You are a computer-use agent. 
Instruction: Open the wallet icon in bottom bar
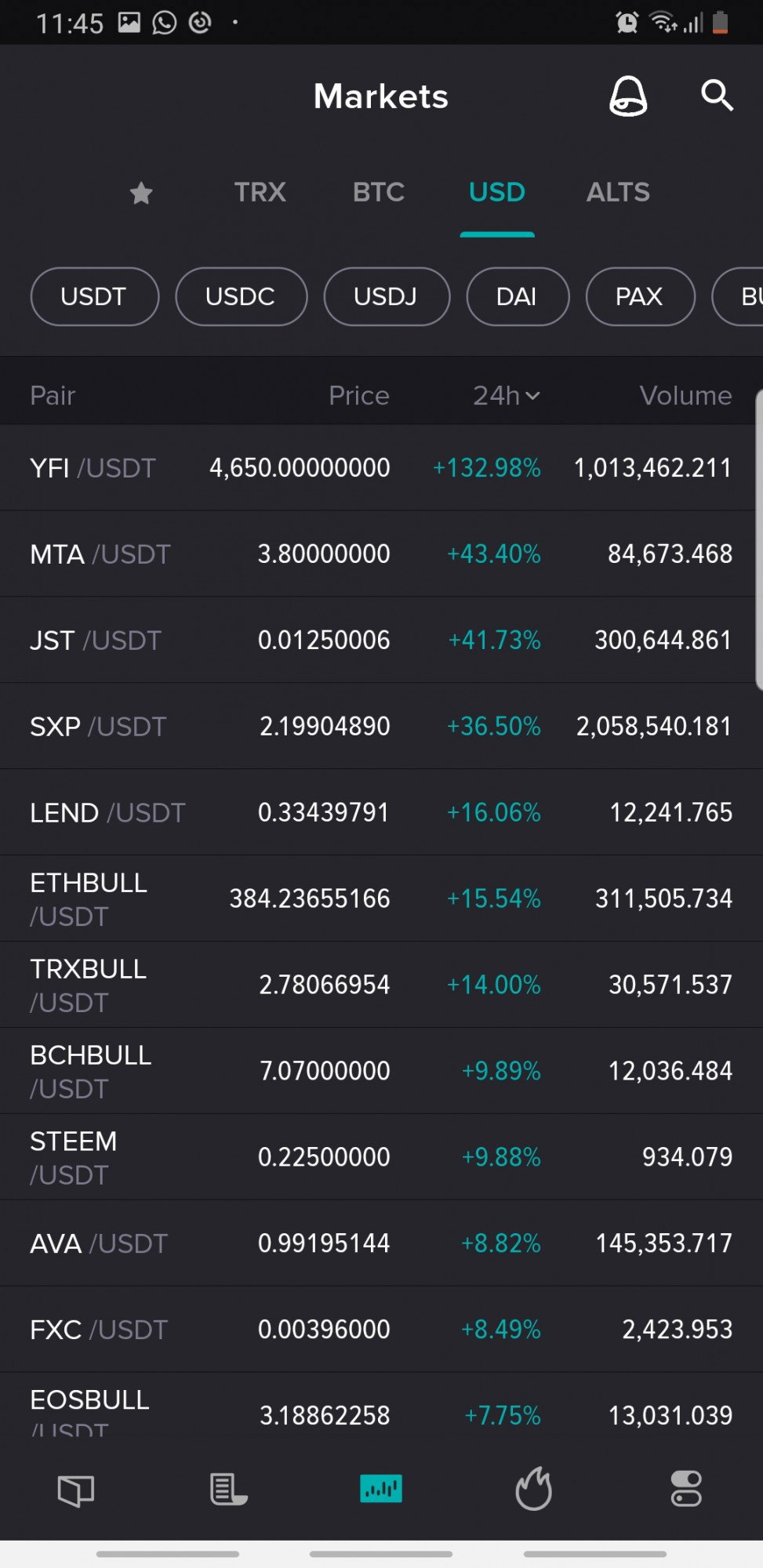coord(76,1489)
